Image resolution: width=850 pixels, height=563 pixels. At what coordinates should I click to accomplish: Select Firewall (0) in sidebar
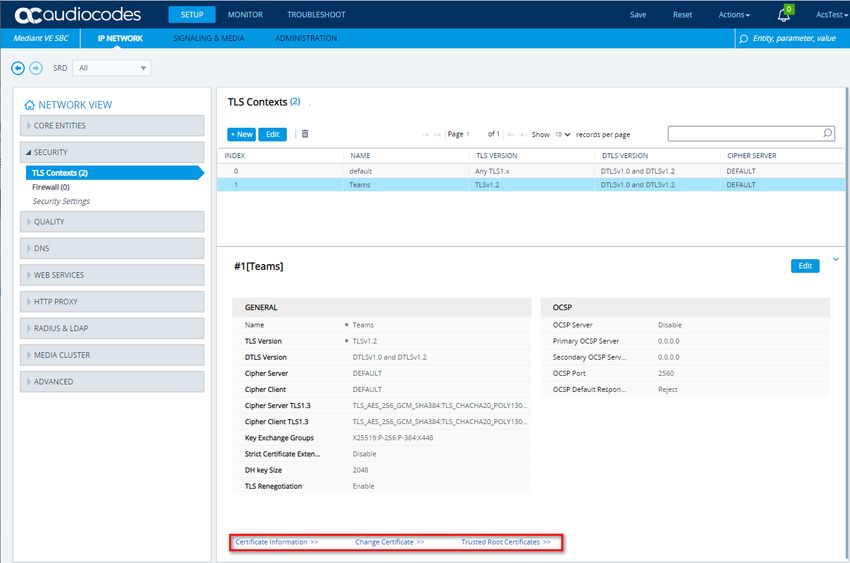[x=51, y=187]
